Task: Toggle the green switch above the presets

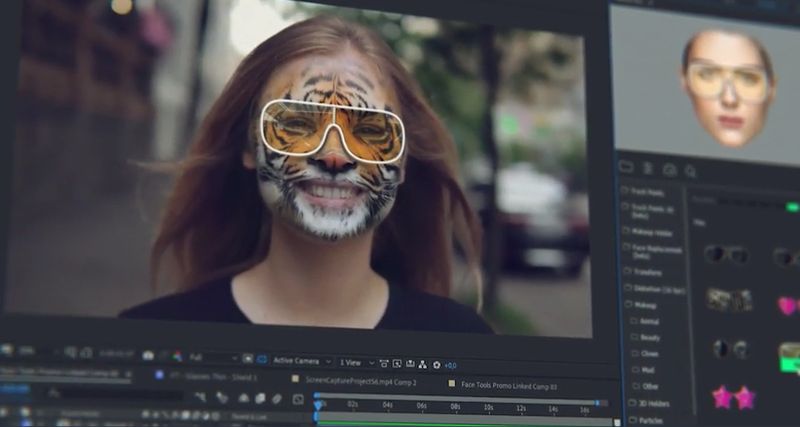Action: 792,207
